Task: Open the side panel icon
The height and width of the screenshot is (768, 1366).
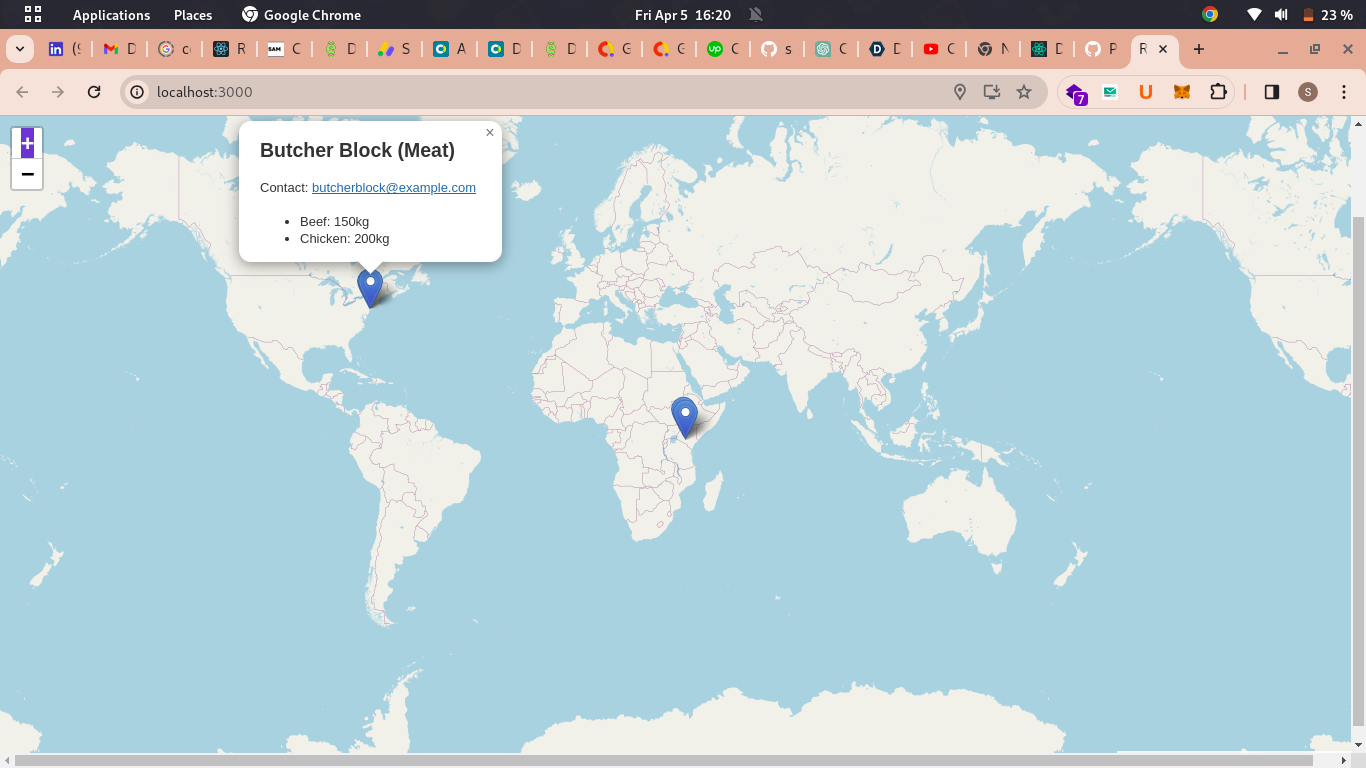Action: coord(1271,92)
